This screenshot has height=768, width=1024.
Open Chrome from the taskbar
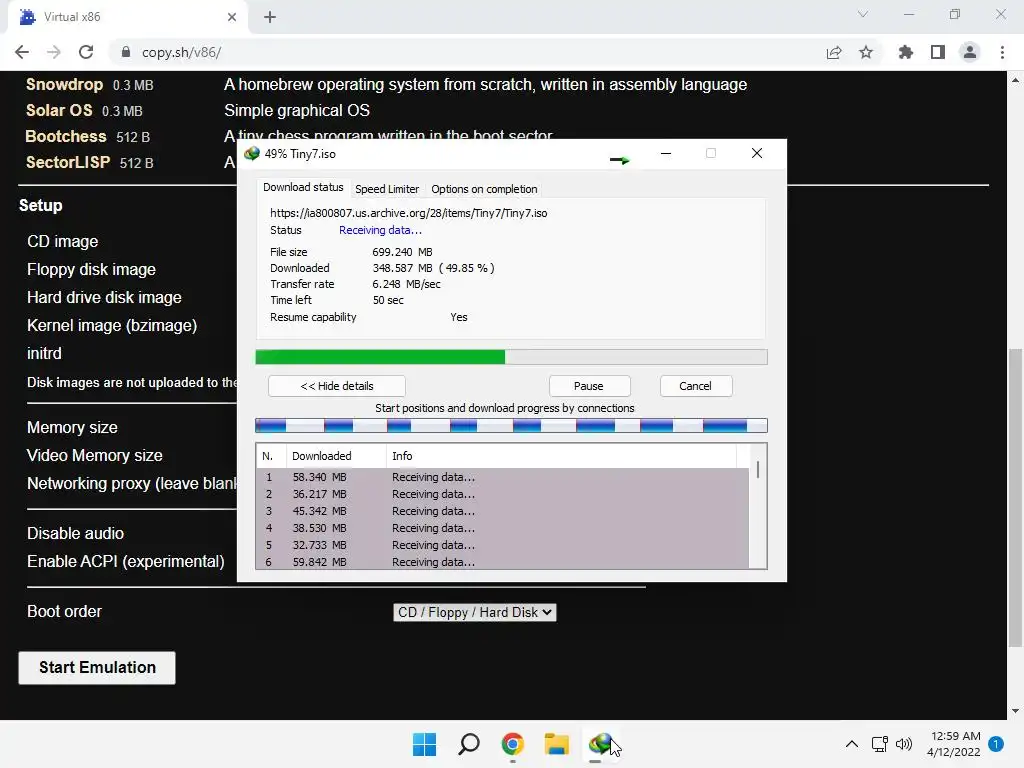point(513,744)
